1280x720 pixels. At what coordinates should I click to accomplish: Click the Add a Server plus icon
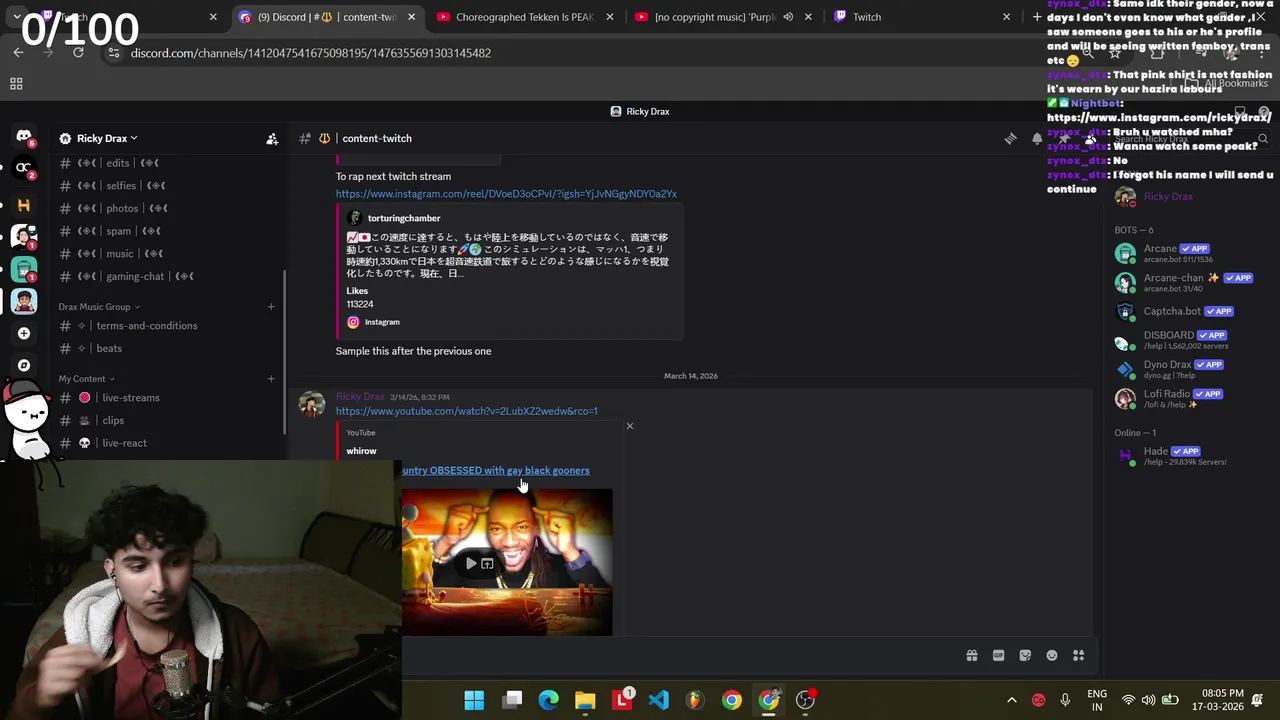(24, 333)
